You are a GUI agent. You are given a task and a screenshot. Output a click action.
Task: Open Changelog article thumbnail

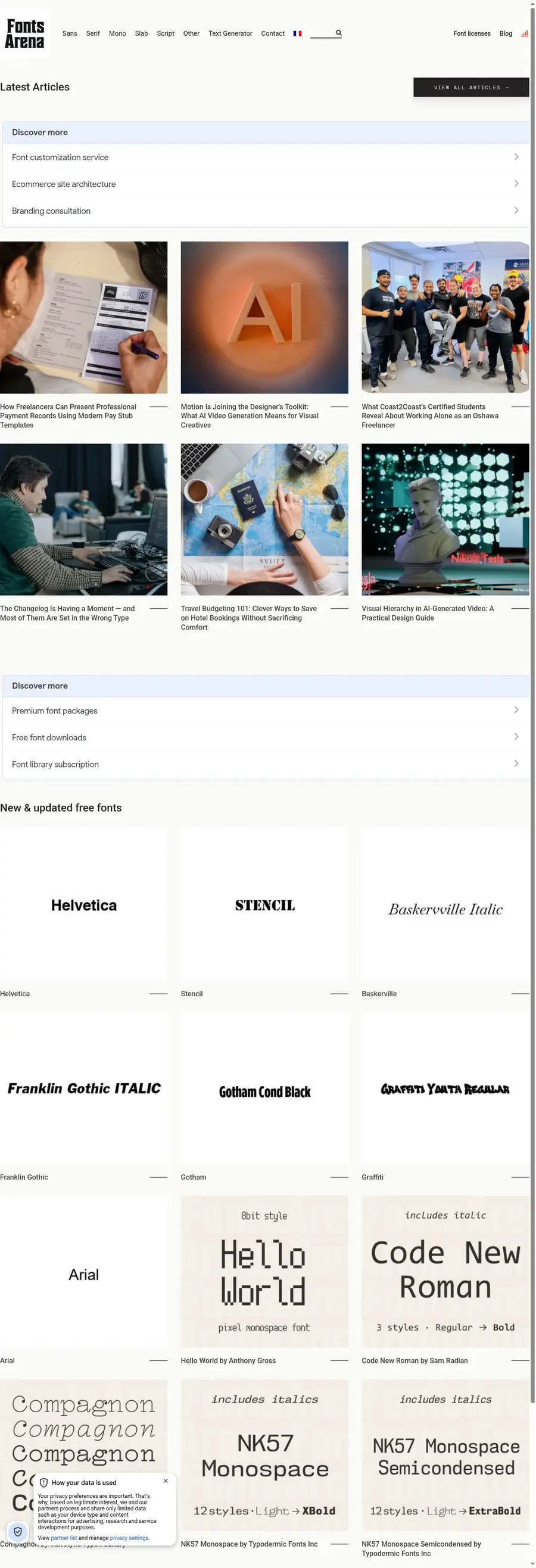point(83,519)
